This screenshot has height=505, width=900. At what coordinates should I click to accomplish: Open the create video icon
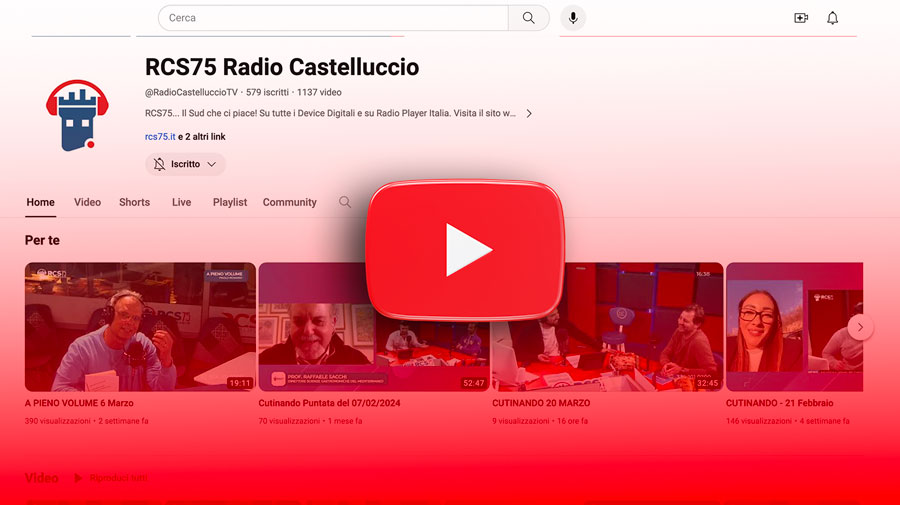click(x=801, y=18)
